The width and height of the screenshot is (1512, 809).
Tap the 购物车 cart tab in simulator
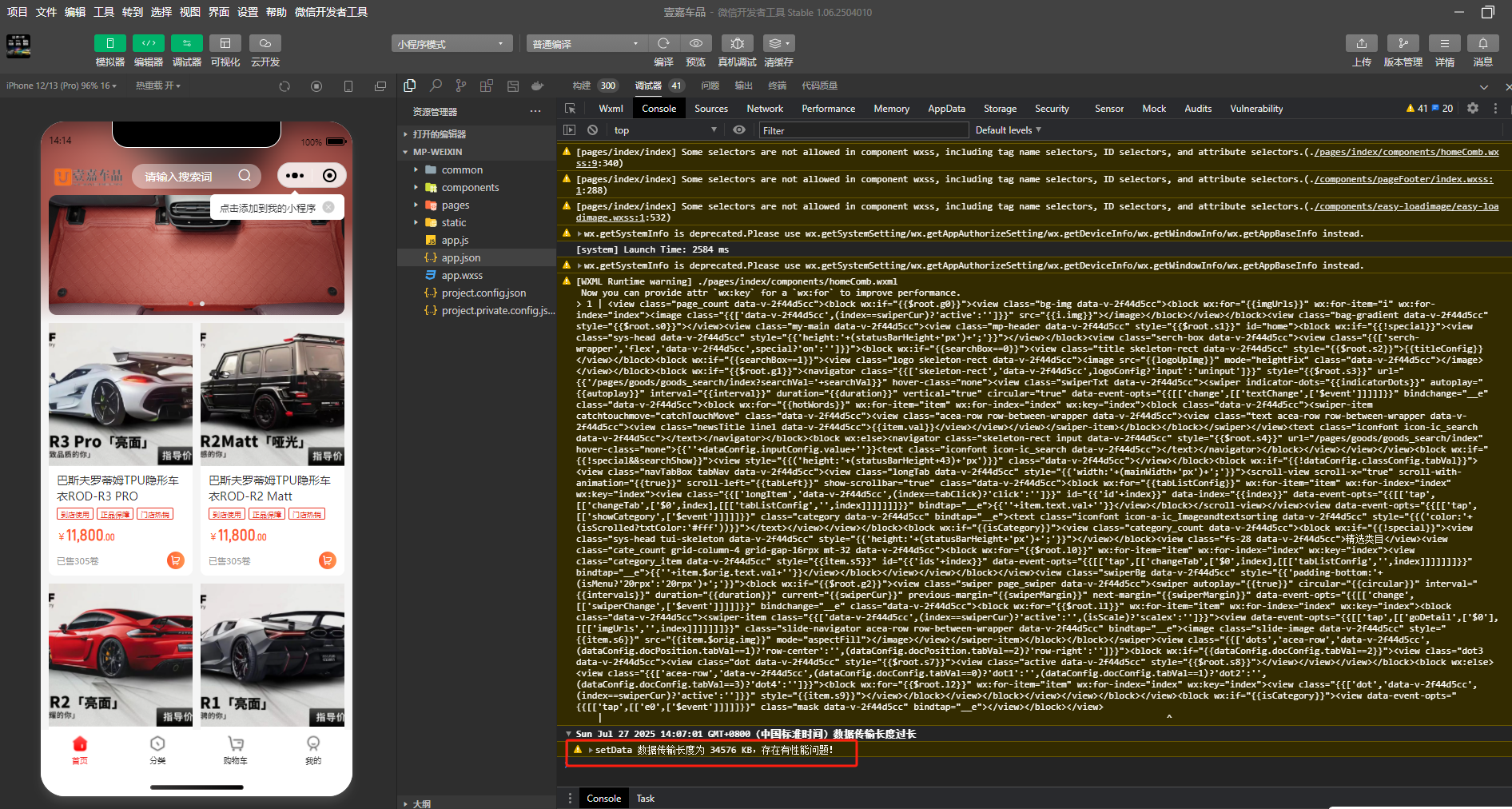click(x=236, y=750)
